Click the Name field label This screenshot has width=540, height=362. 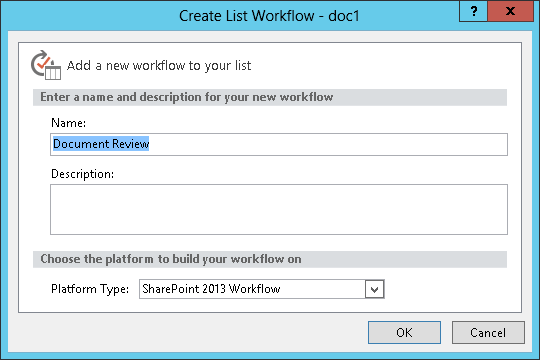[68, 123]
